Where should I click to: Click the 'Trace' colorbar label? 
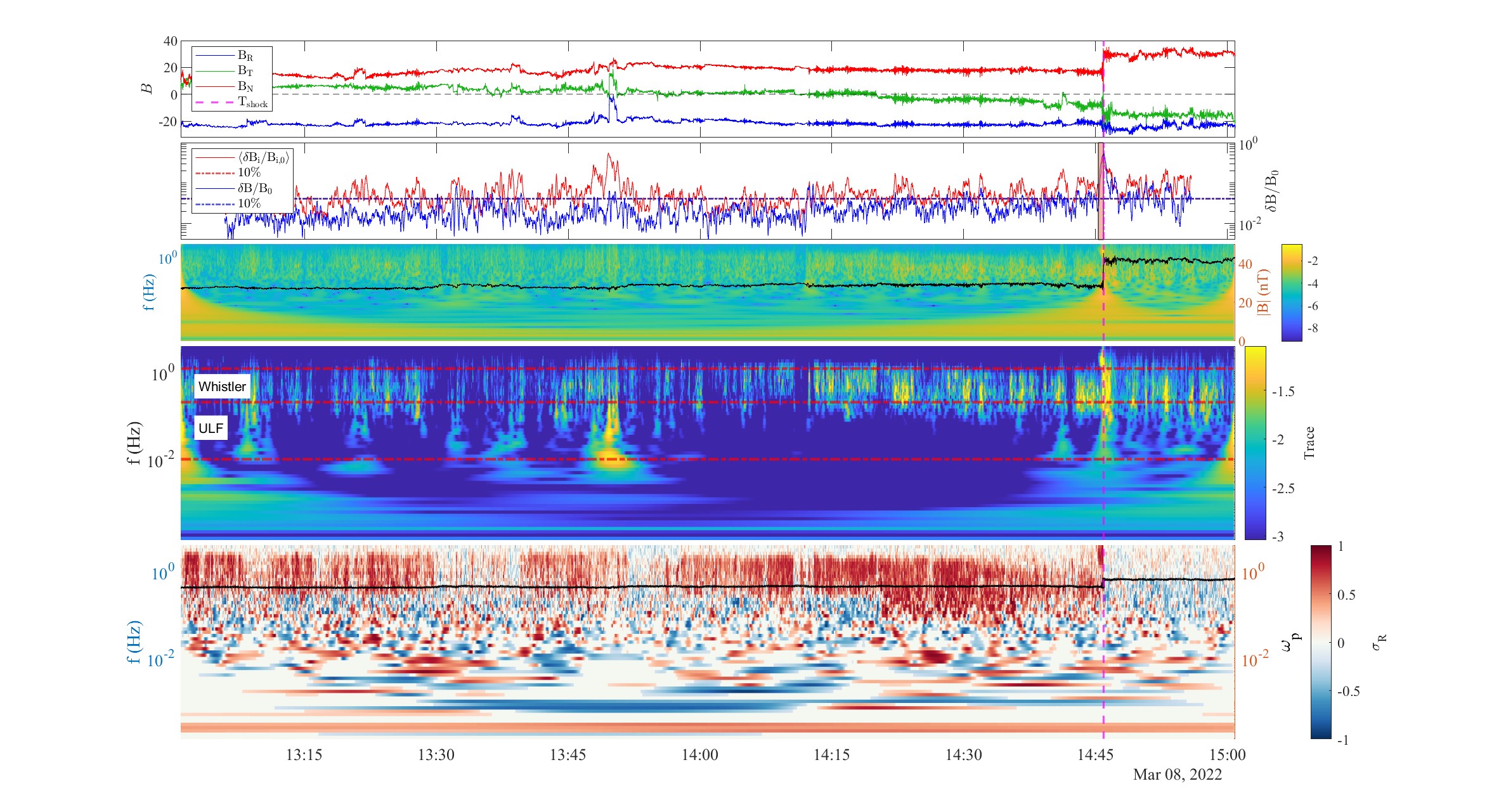(x=1309, y=442)
